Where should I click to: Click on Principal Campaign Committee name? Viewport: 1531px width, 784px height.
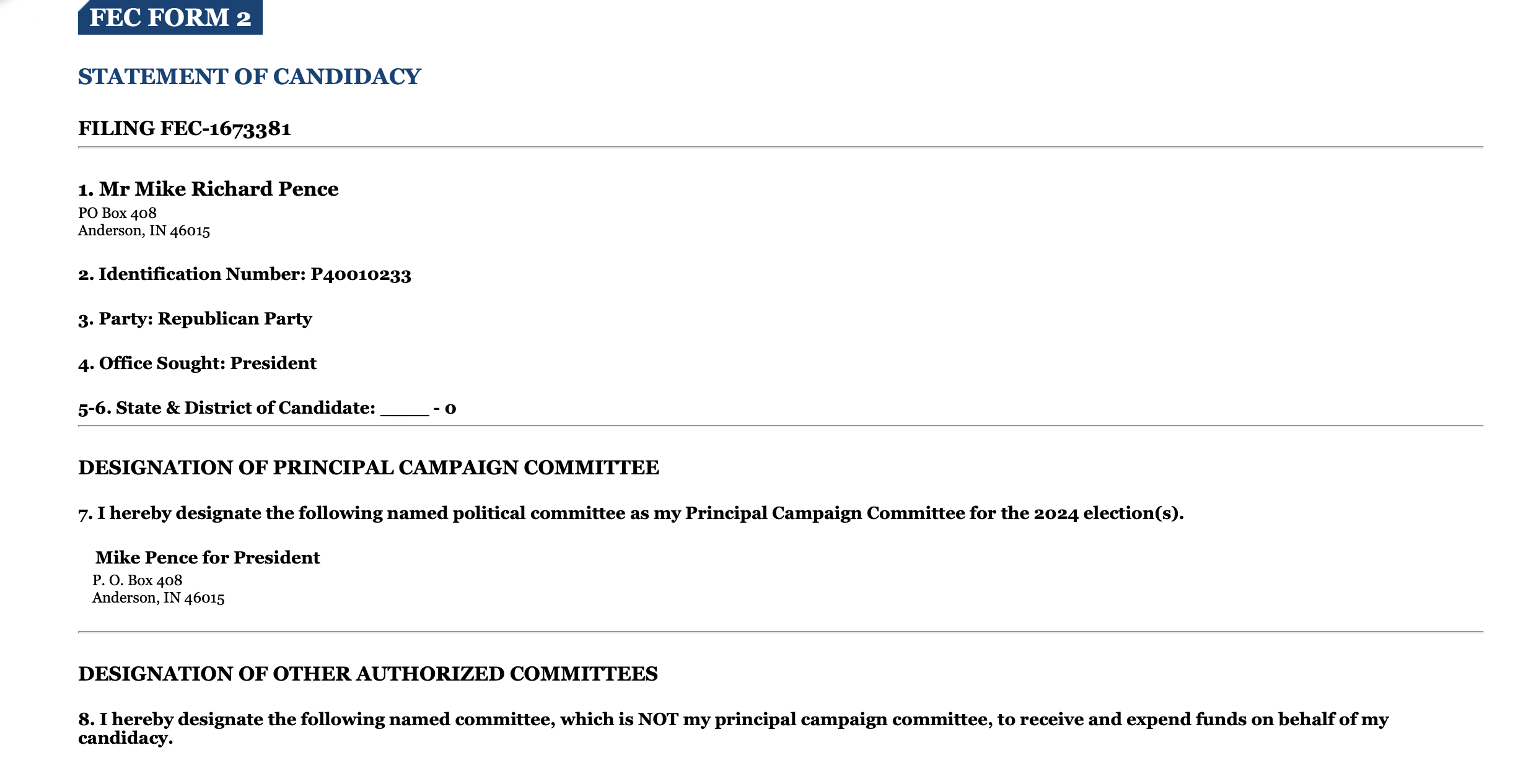coord(205,557)
